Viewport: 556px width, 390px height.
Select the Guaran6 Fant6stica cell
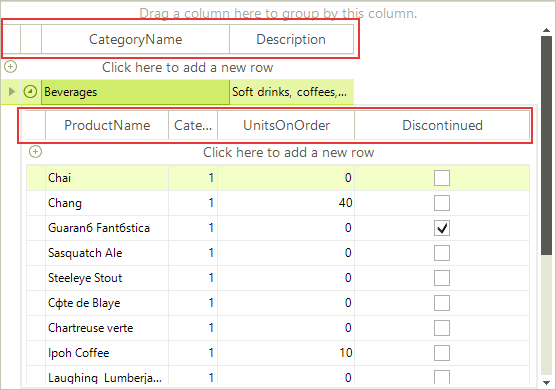coord(107,228)
